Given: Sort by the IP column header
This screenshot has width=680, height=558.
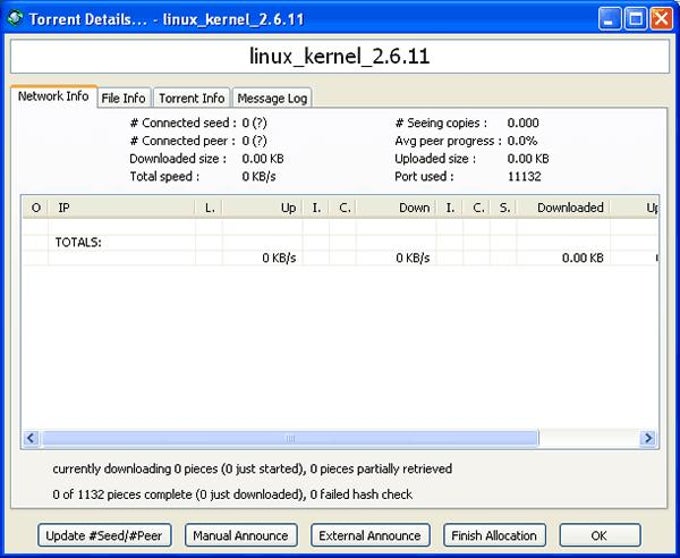Looking at the screenshot, I should coord(122,208).
